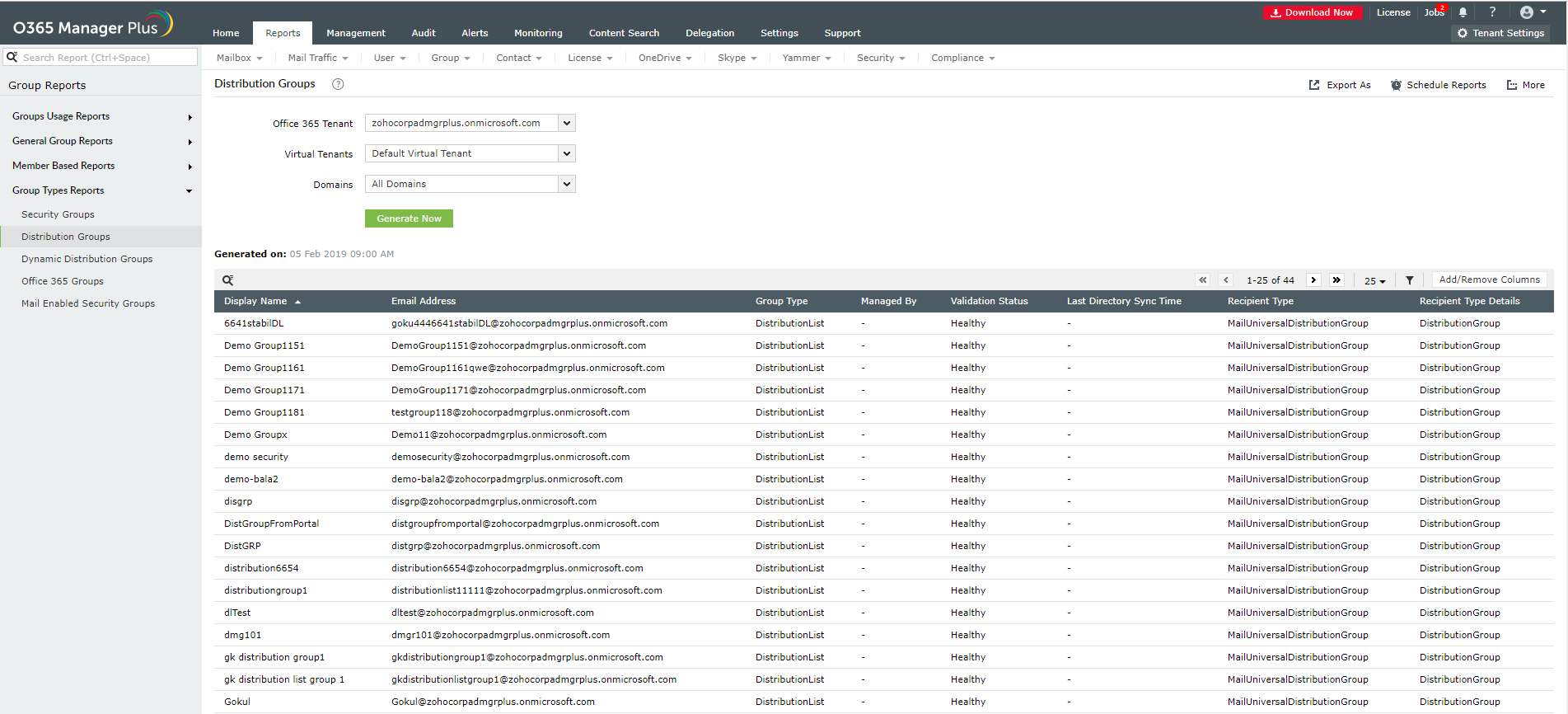The width and height of the screenshot is (1568, 714).
Task: Open the Group reports dropdown
Action: pos(451,58)
